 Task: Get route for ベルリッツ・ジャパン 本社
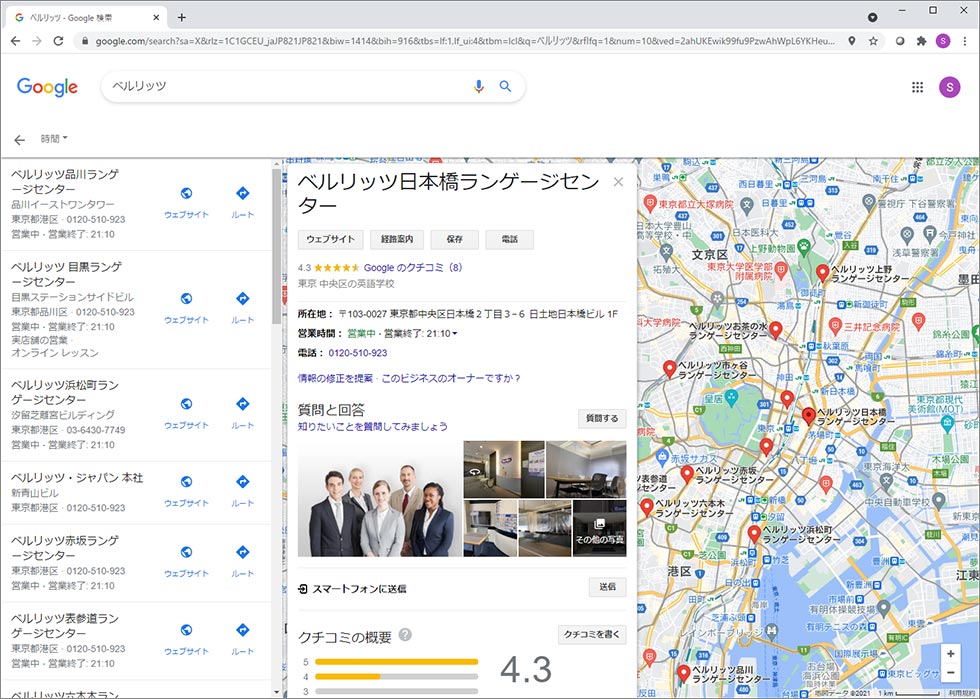(x=242, y=481)
